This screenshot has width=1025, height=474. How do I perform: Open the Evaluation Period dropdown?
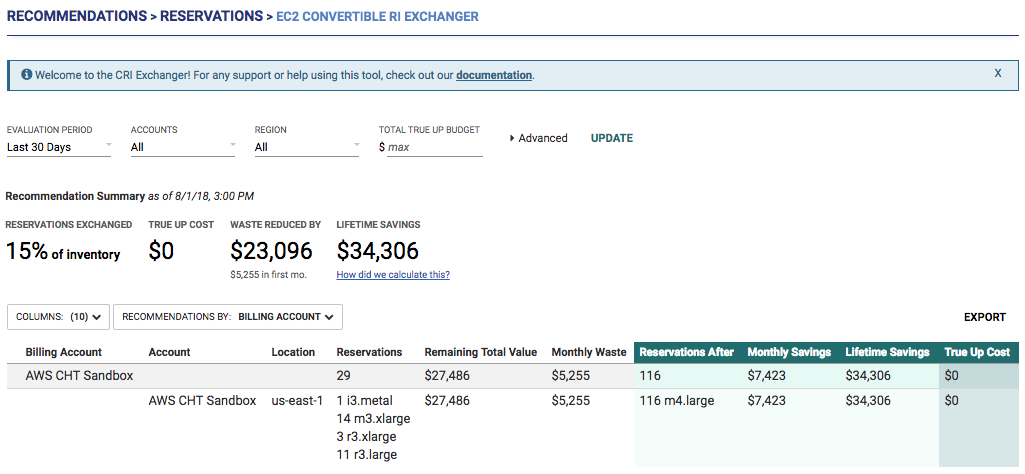tap(59, 147)
